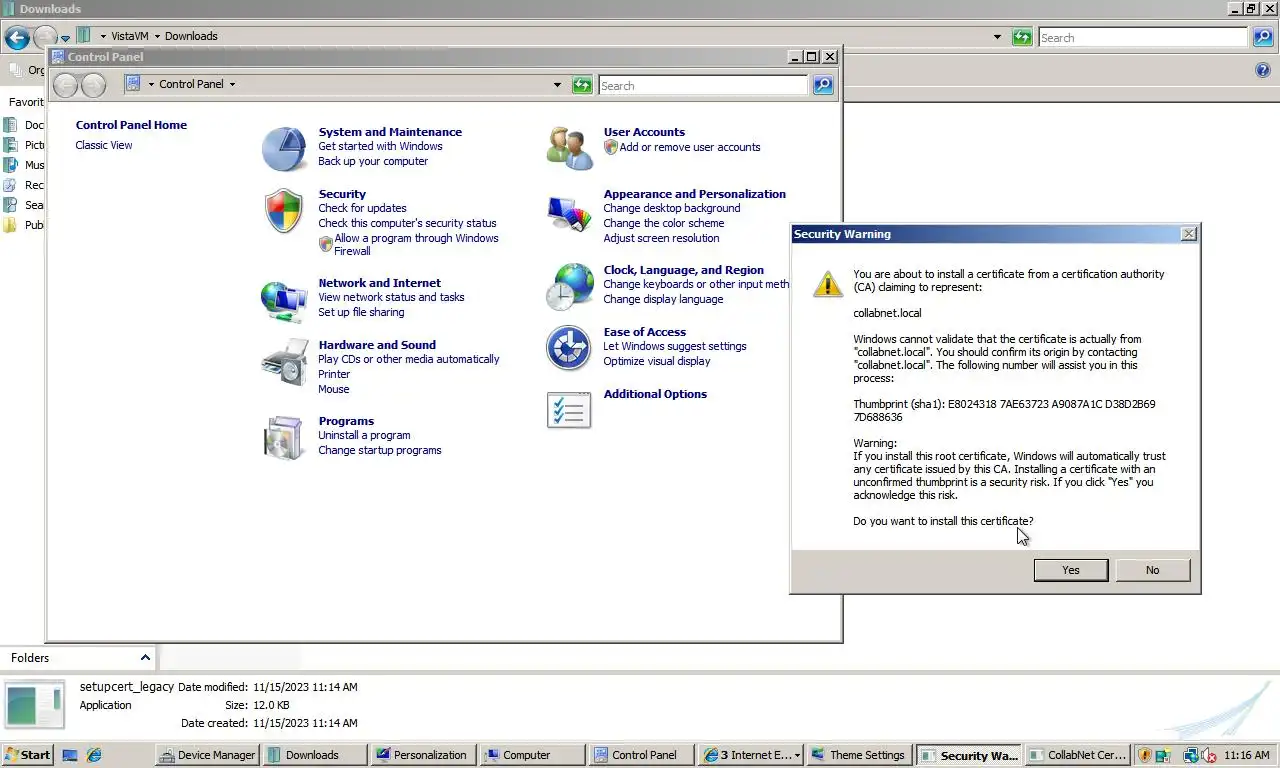Click the Downloads window search field
The height and width of the screenshot is (768, 1280).
(1143, 37)
